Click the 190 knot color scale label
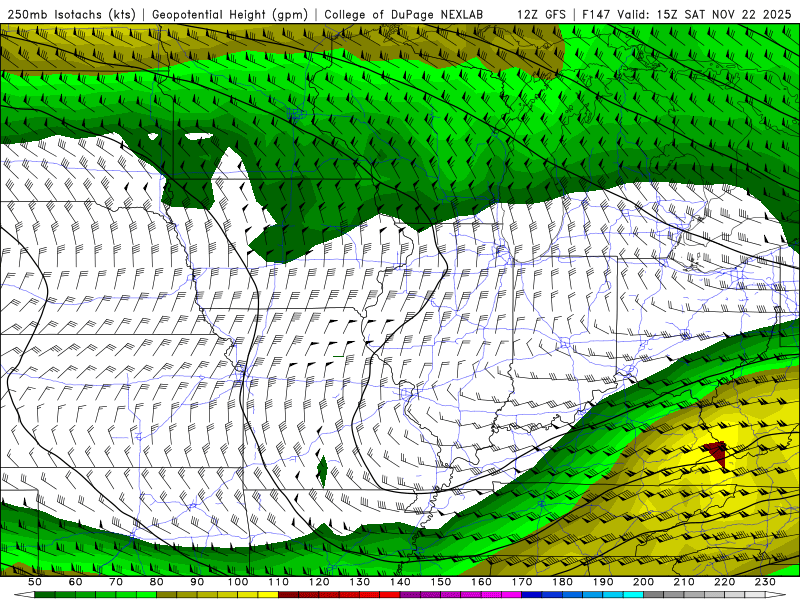 (603, 582)
